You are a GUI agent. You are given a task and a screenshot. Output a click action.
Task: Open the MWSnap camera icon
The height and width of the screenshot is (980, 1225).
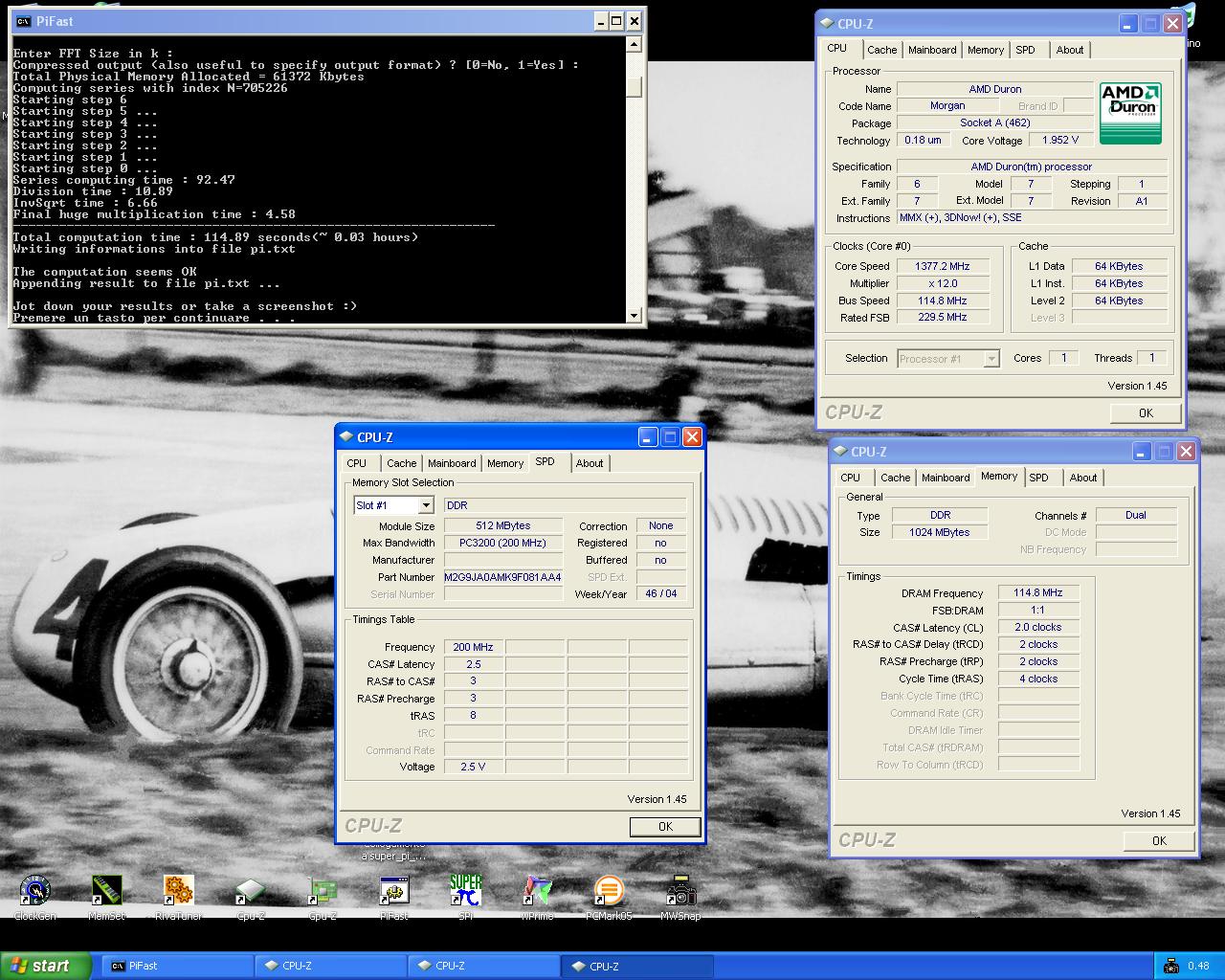click(x=680, y=890)
